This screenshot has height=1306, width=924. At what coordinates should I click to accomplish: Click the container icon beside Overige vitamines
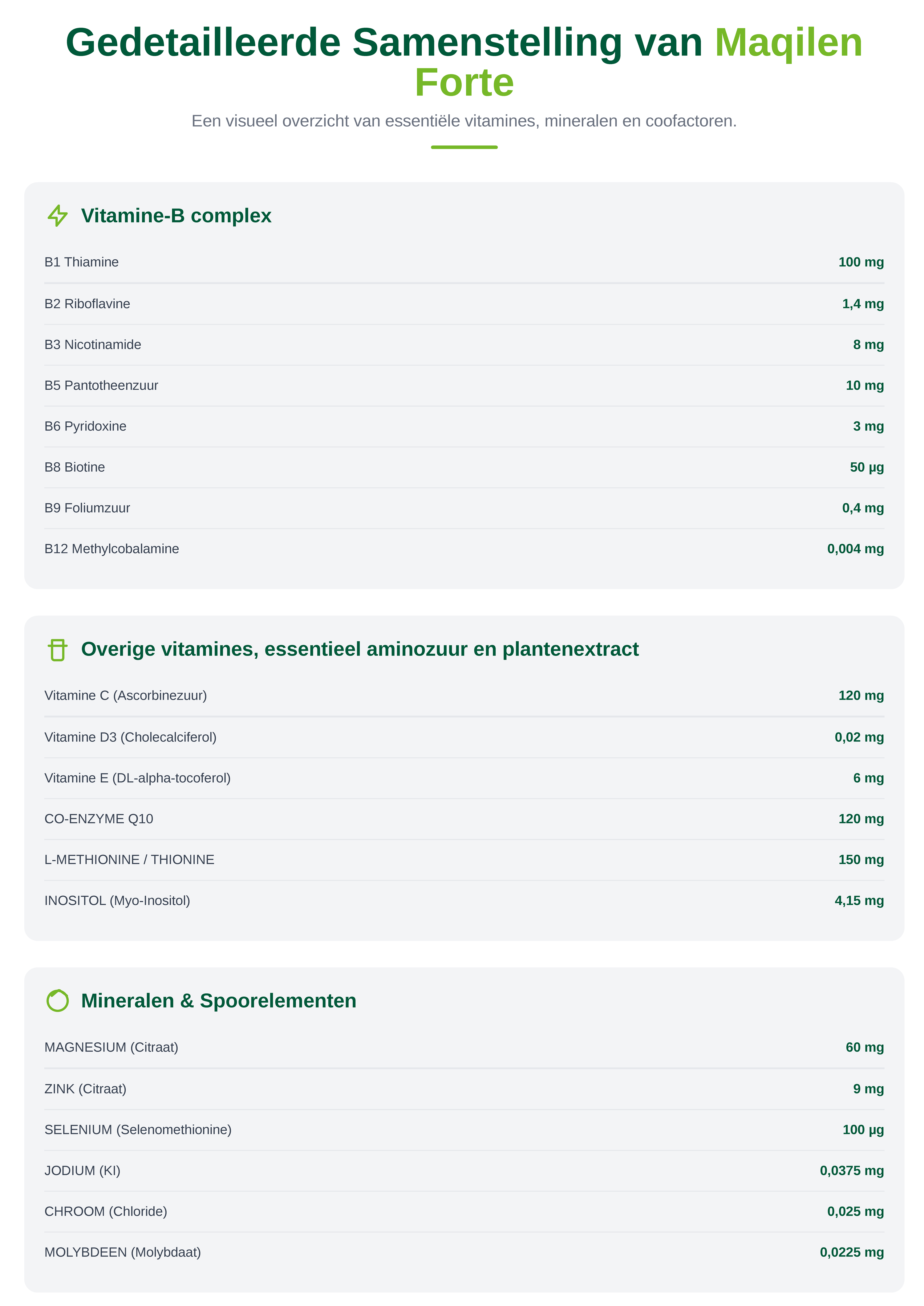58,649
